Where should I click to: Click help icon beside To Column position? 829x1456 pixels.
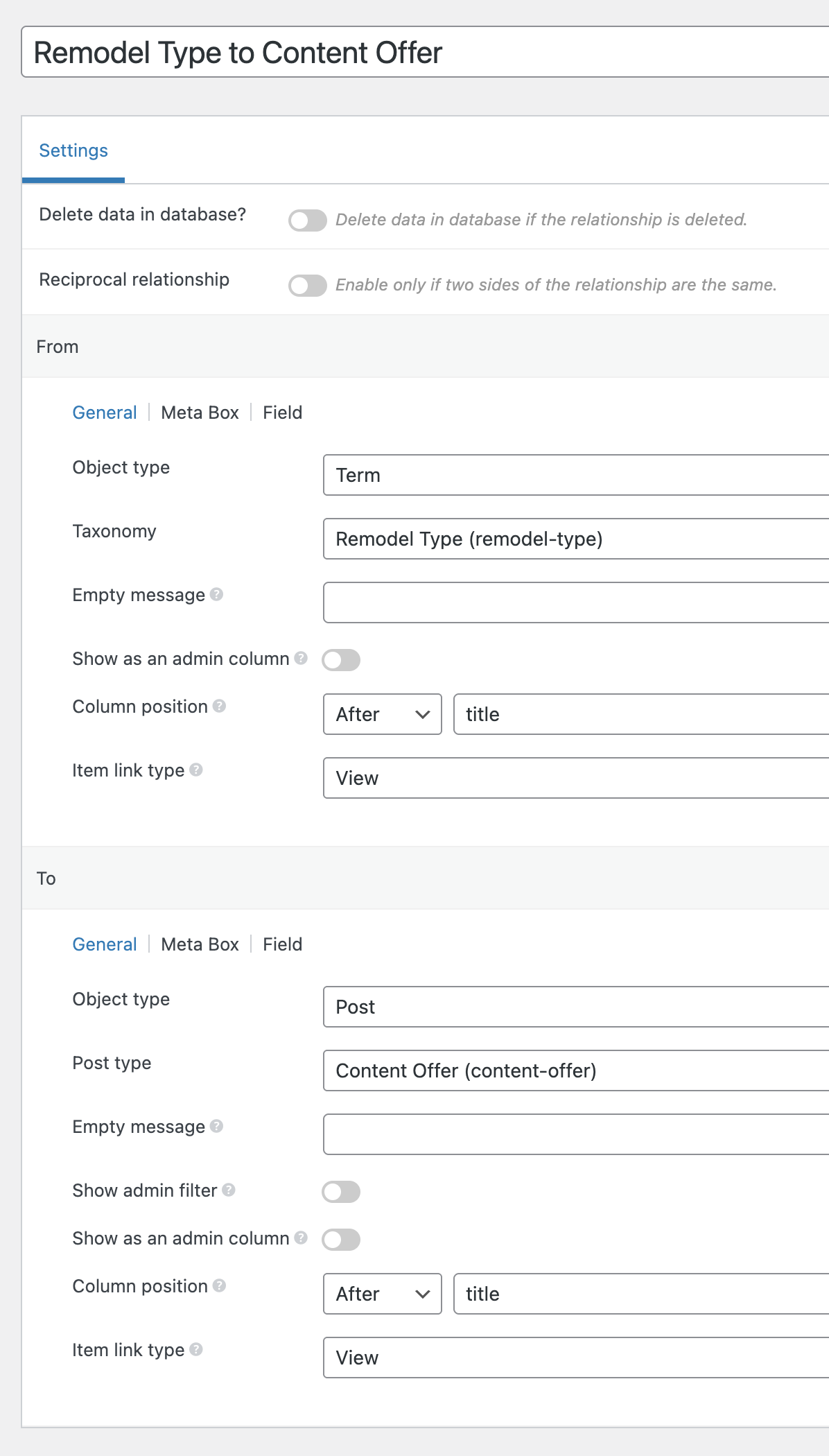tap(219, 1285)
